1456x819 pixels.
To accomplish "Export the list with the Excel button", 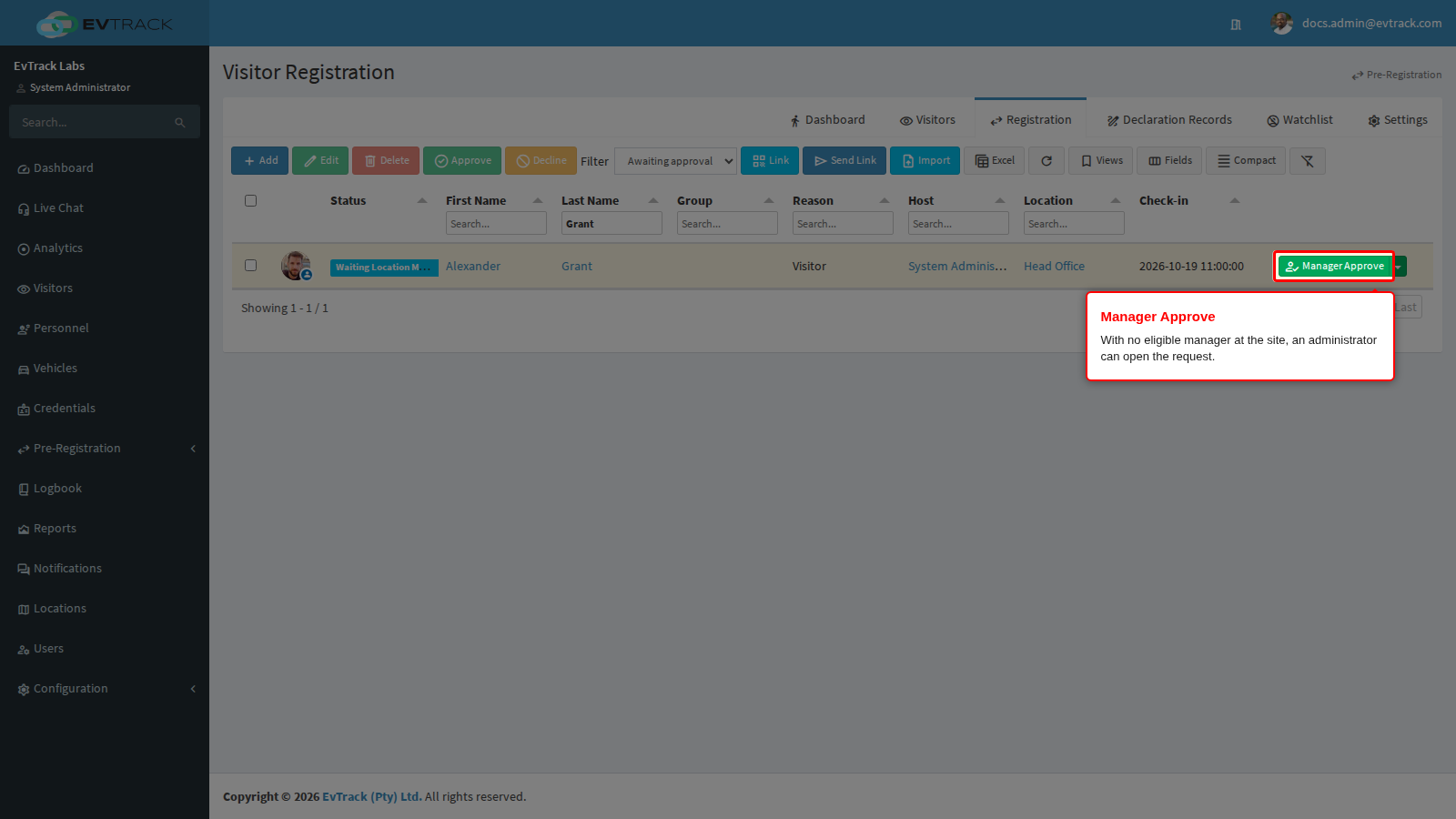I will 995,161.
